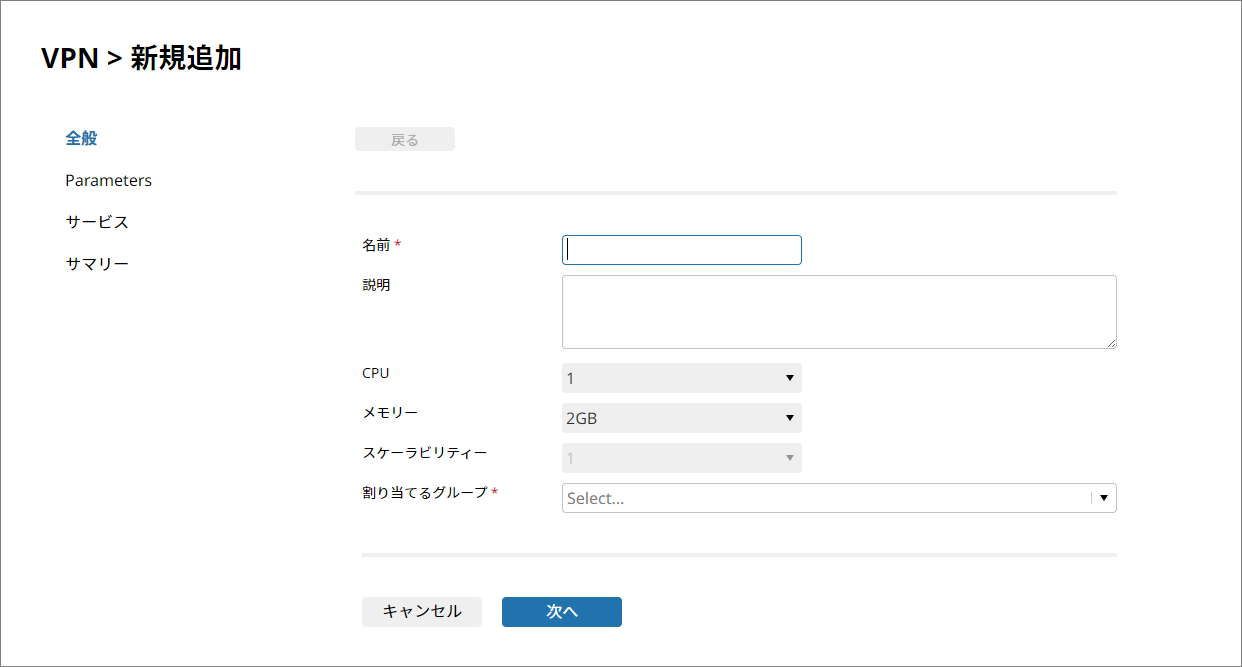This screenshot has height=667, width=1242.
Task: Switch to the Parameters step
Action: [108, 181]
